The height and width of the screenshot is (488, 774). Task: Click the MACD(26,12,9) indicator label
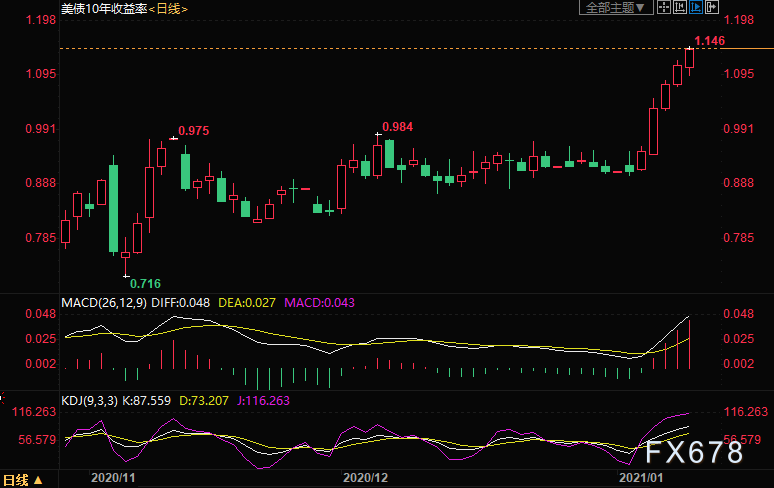click(104, 302)
